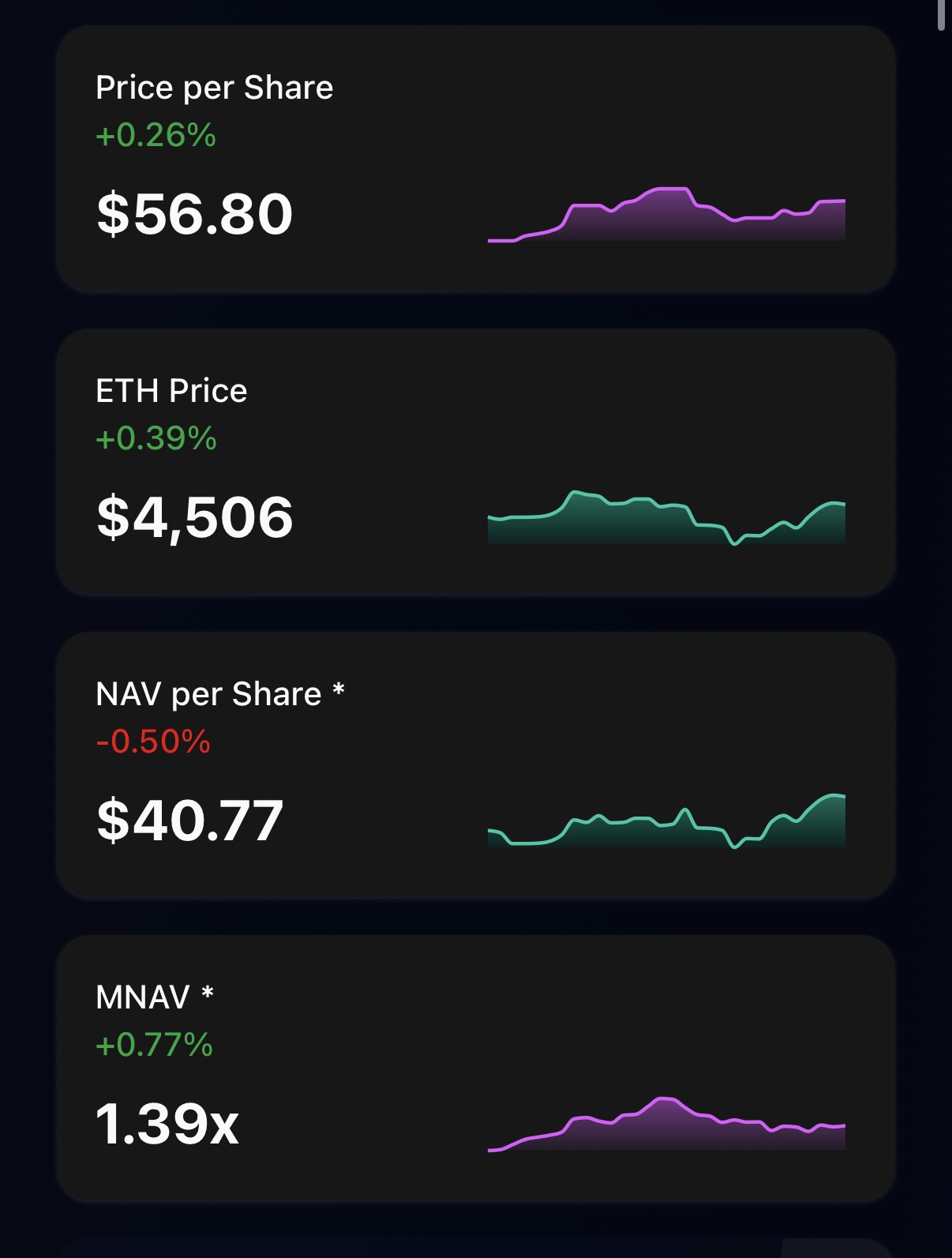Click the asterisk beside NAV per Share
The height and width of the screenshot is (1258, 952).
coord(339,690)
